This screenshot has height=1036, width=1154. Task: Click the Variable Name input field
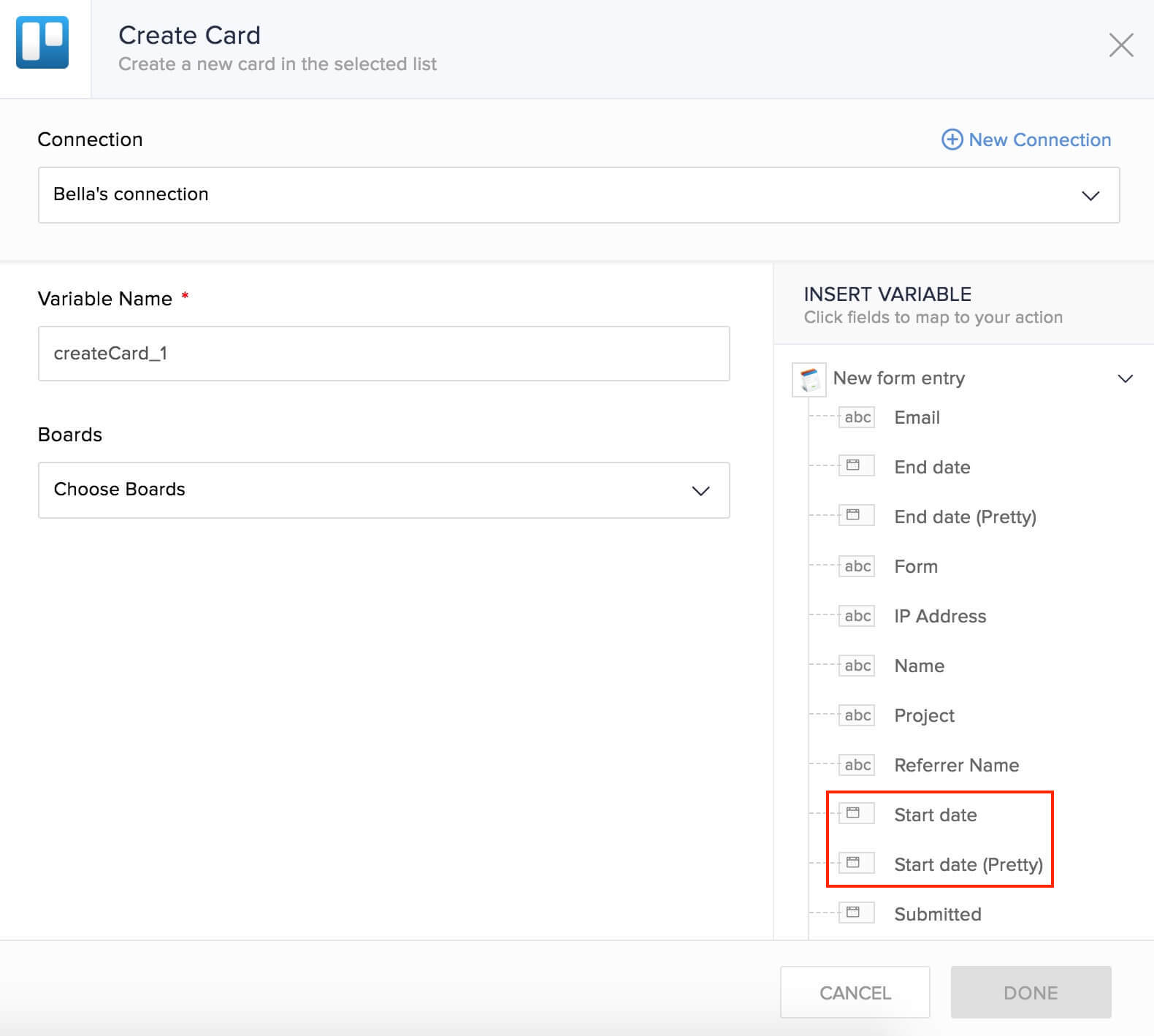pos(383,354)
